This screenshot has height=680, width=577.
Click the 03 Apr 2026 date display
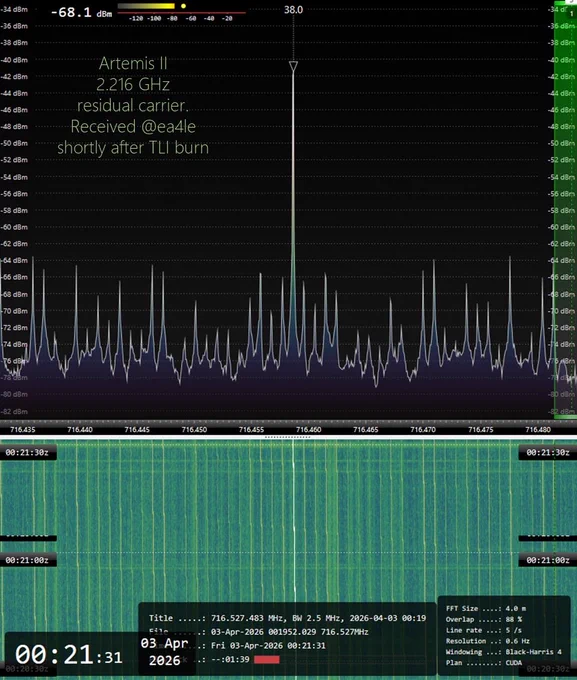tap(164, 652)
